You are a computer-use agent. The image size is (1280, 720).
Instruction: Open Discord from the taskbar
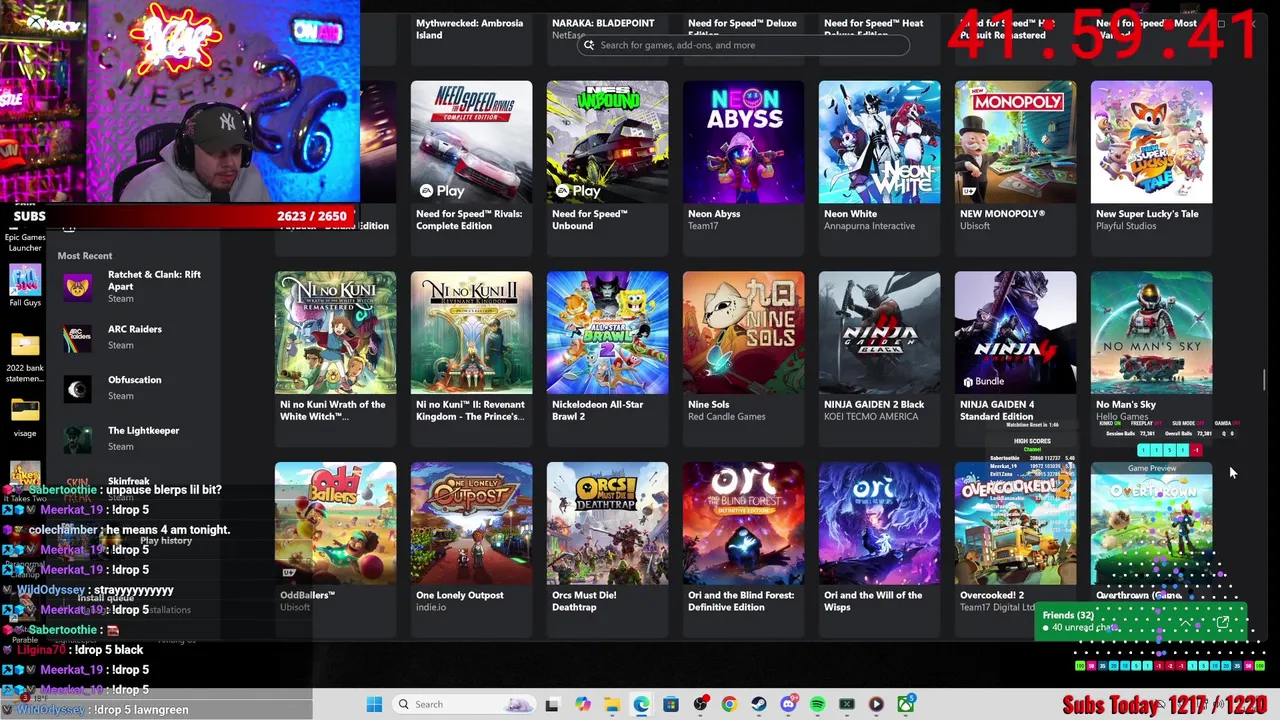(788, 704)
